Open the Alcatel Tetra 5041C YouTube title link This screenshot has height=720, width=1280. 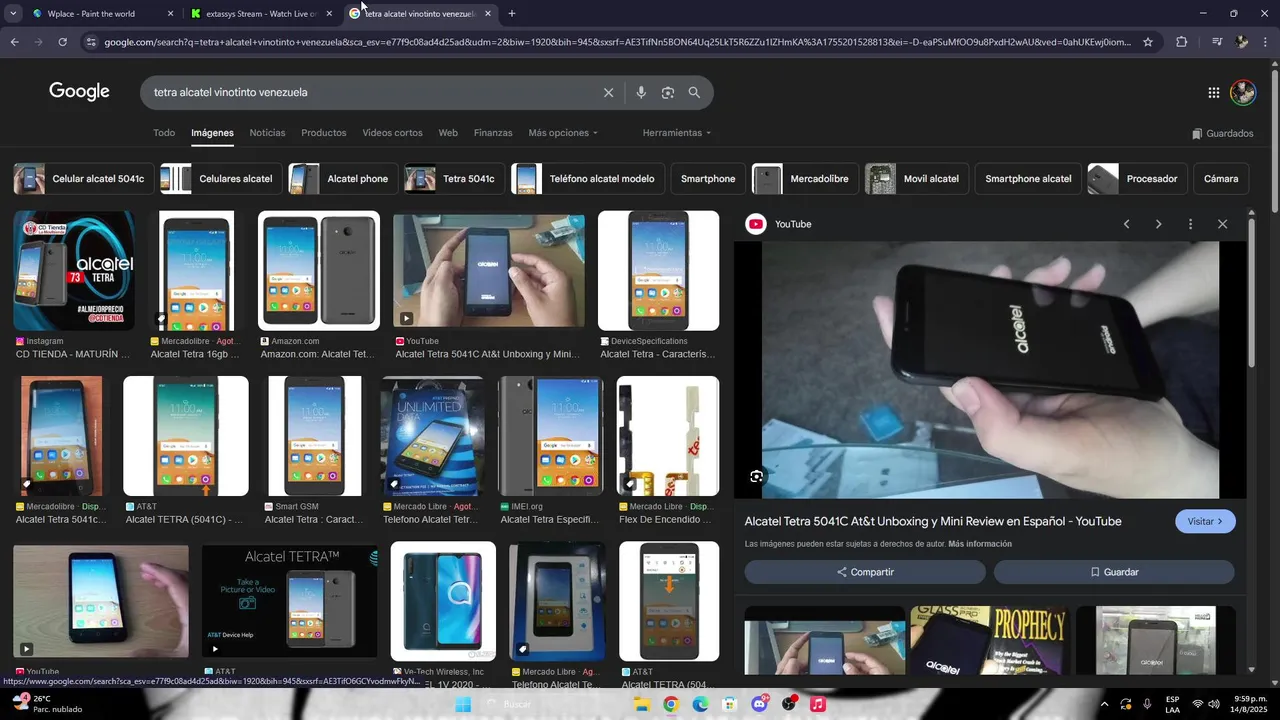pyautogui.click(x=933, y=521)
